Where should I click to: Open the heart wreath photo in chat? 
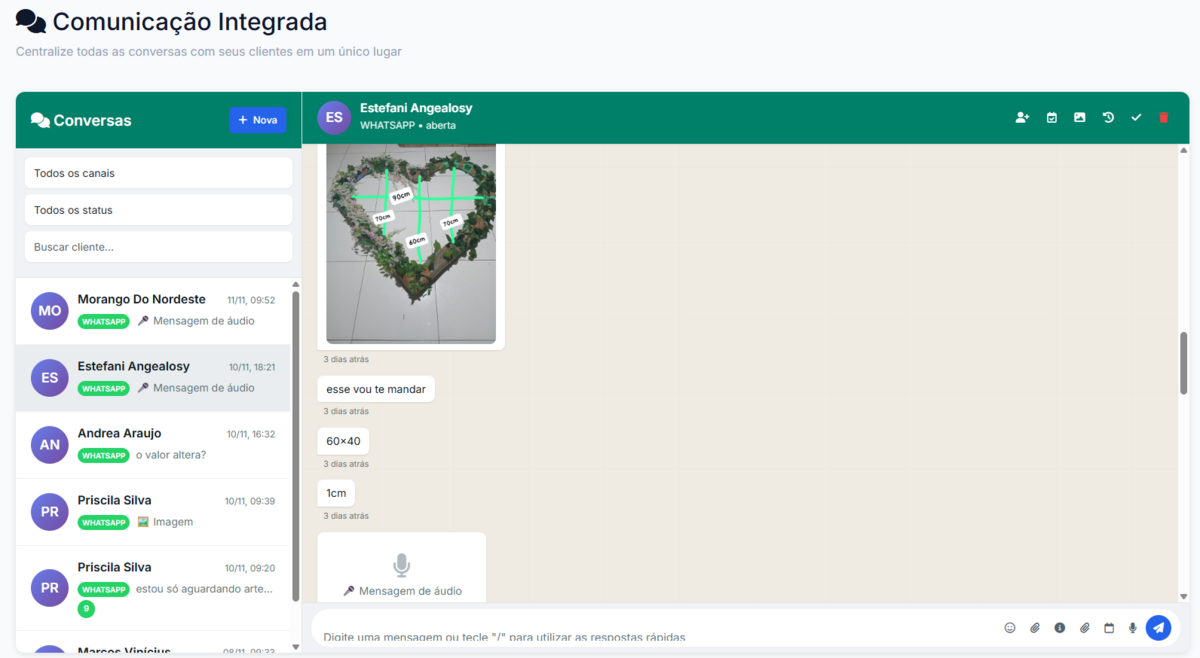point(411,243)
